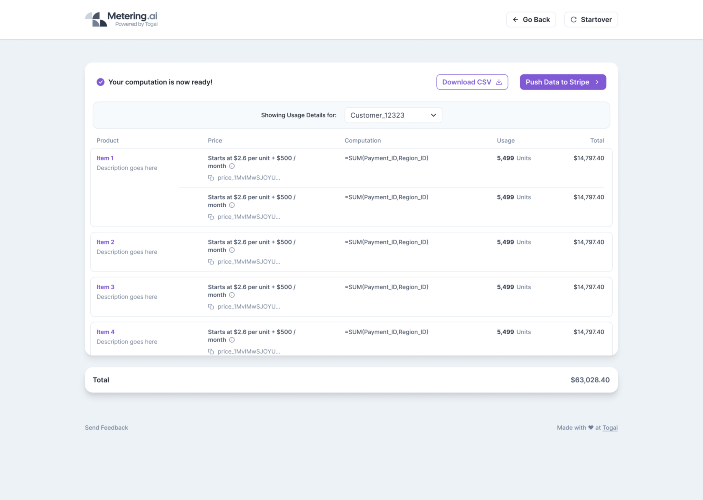Click the copy icon for Item 3's price ID
The width and height of the screenshot is (703, 500).
click(x=211, y=306)
